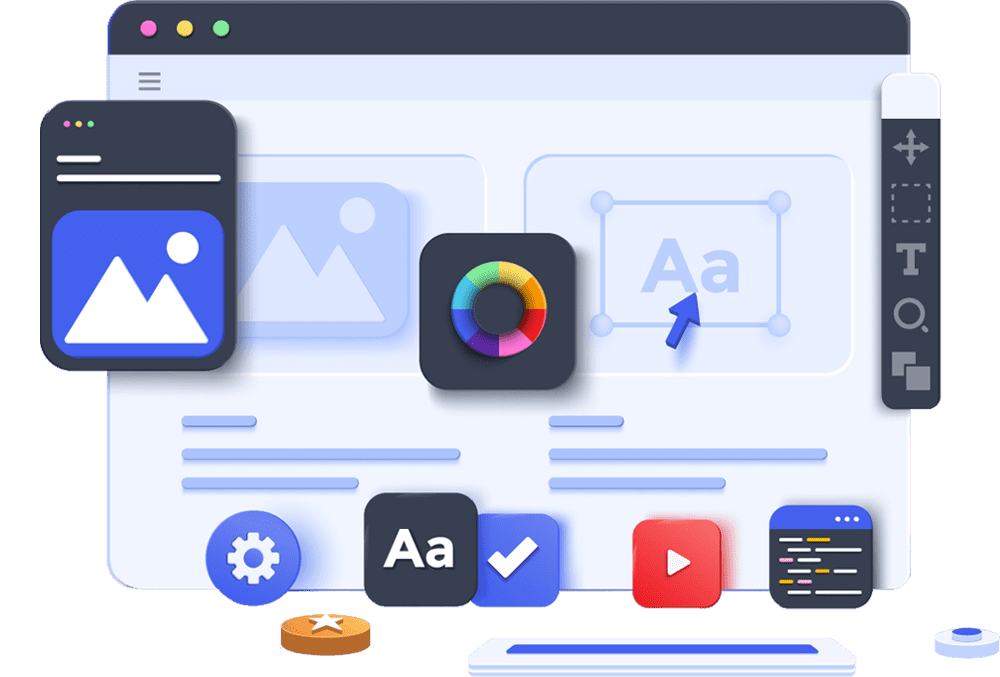This screenshot has height=677, width=1000.
Task: Select the dashed rectangle Marquee tool
Action: pos(910,203)
